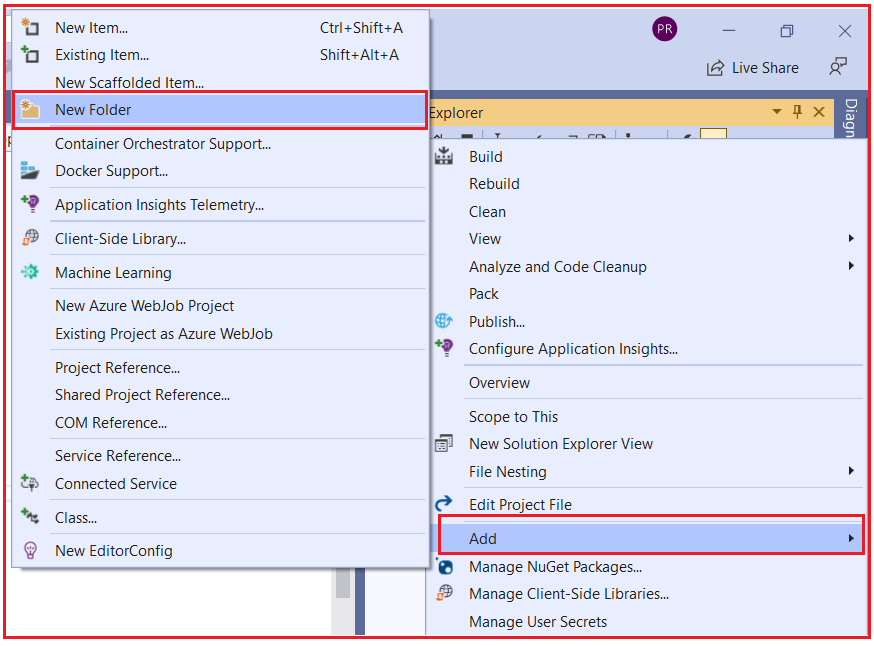Select Scope to This
The width and height of the screenshot is (874, 646).
click(x=648, y=417)
